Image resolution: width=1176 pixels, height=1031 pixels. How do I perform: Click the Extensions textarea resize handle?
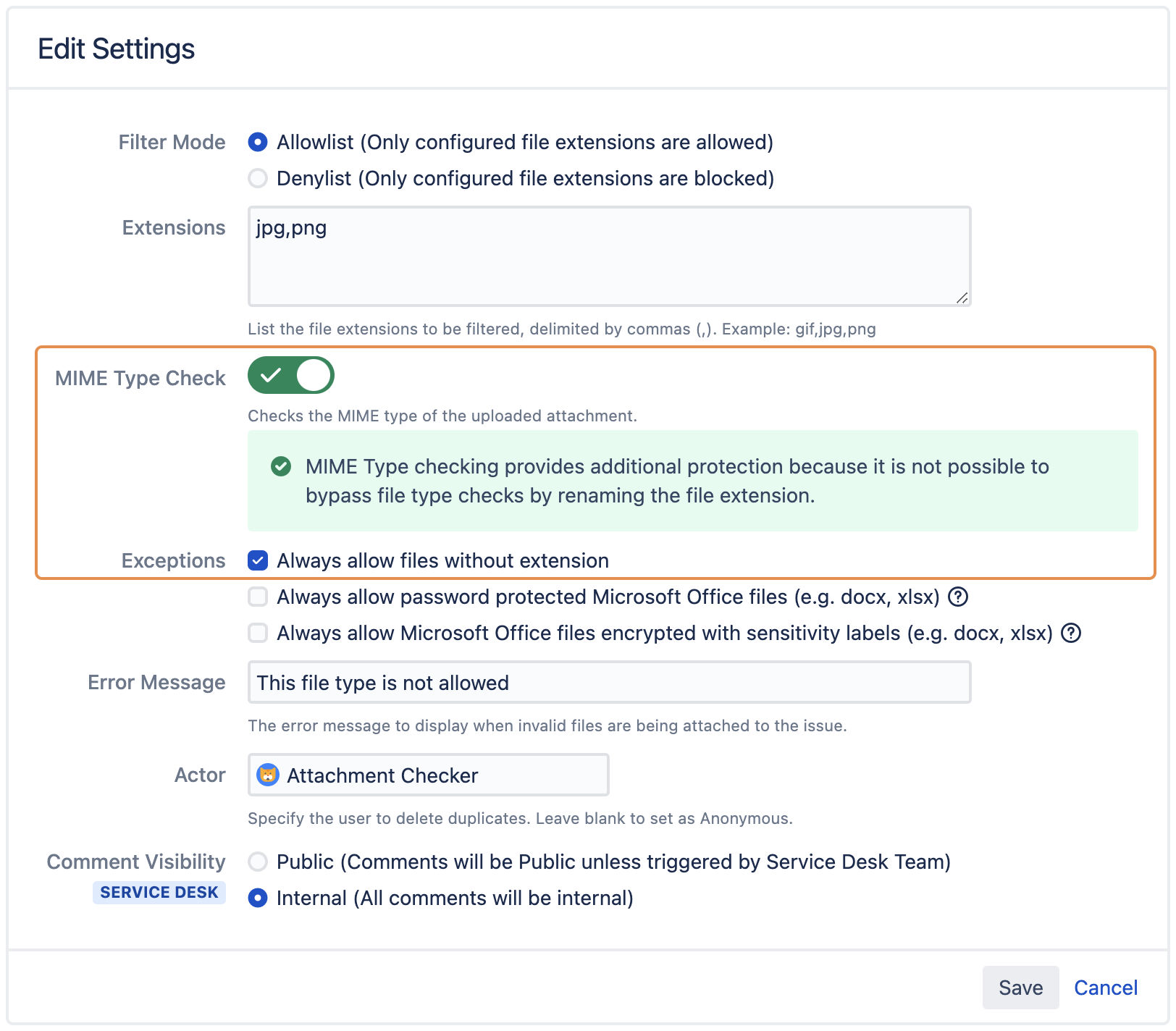point(963,297)
